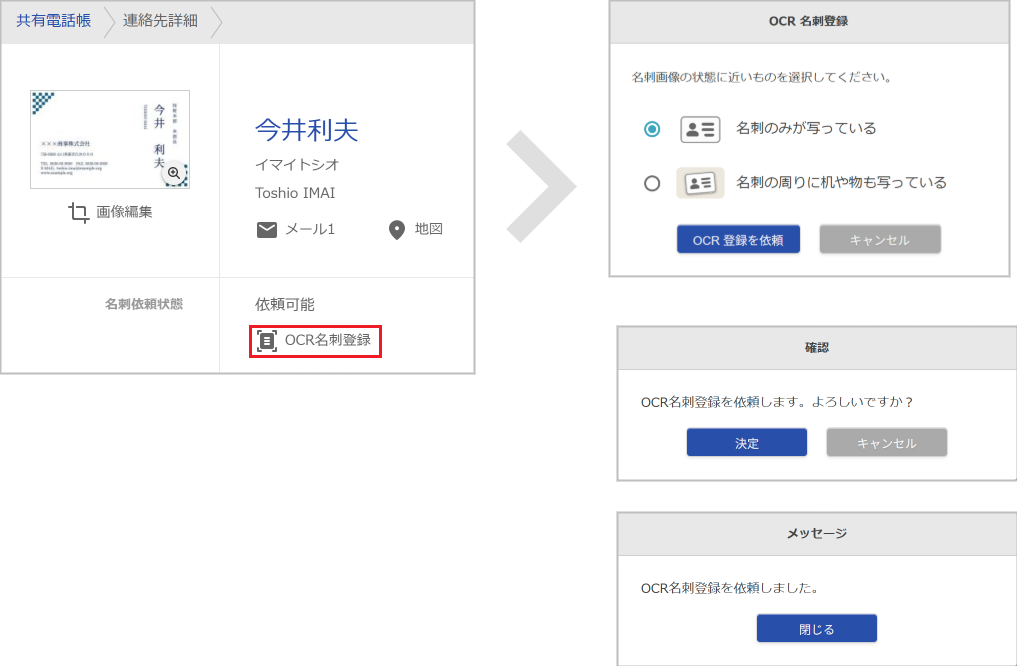Click キャンセル in the 確認 dialog
This screenshot has height=666, width=1017.
[887, 443]
